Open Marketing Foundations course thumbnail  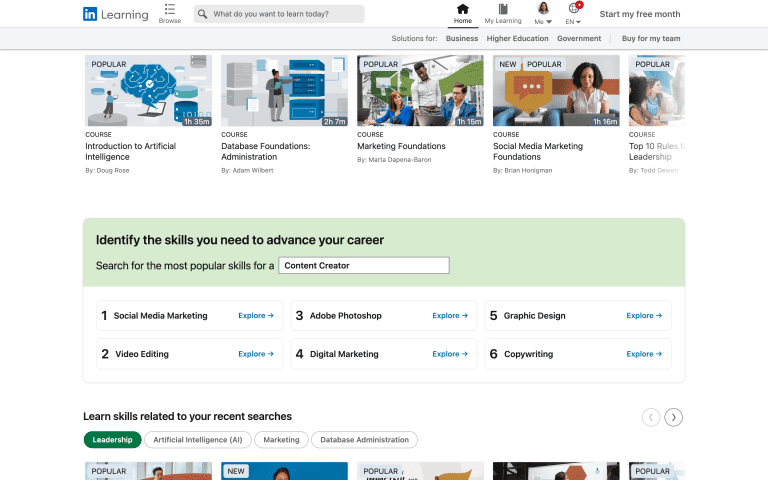click(x=420, y=91)
